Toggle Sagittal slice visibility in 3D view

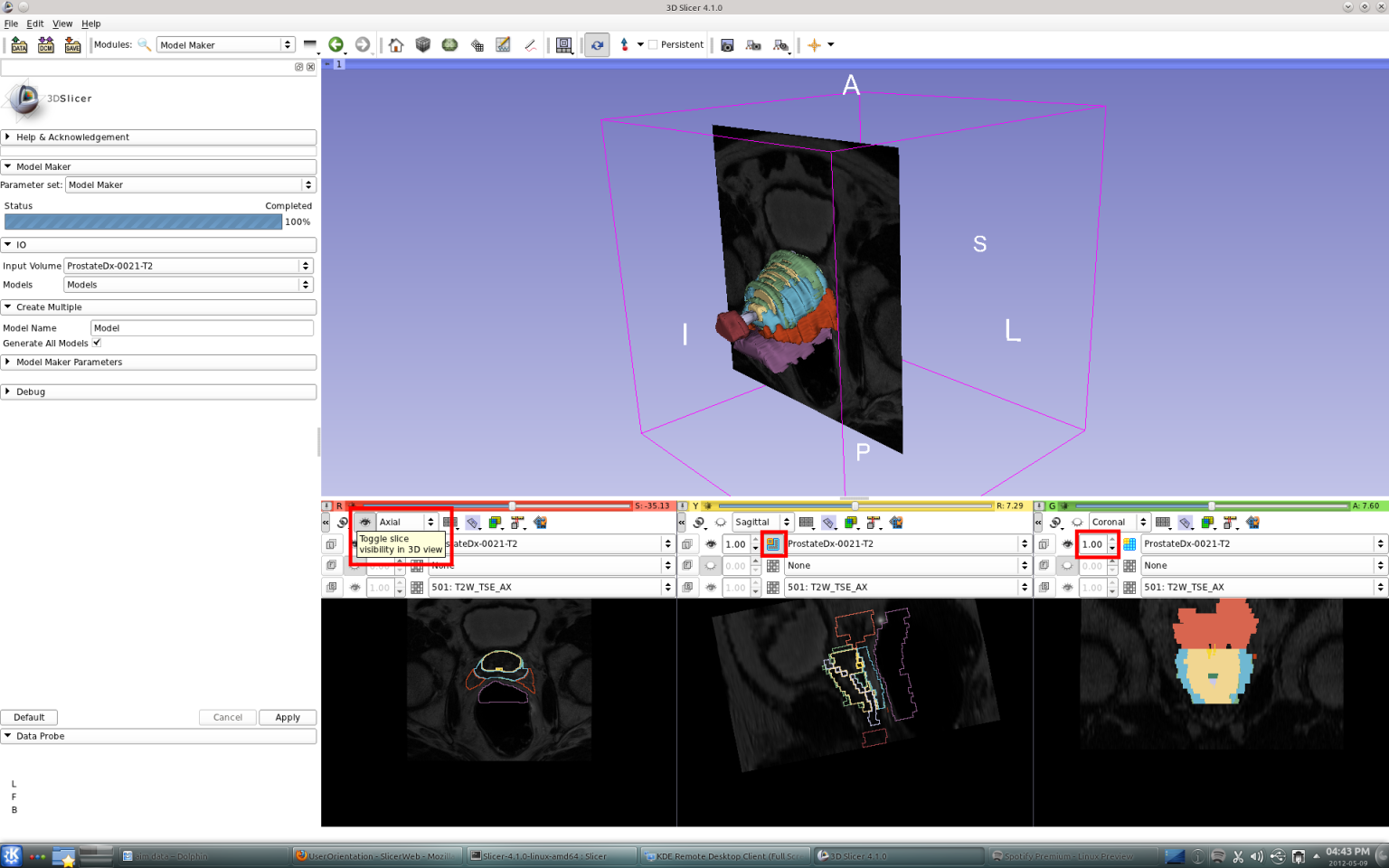(721, 523)
